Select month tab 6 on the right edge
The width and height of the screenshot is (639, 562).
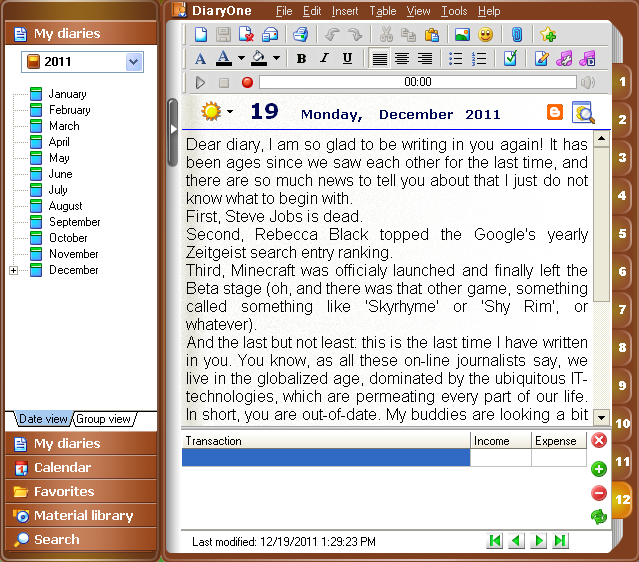point(622,271)
